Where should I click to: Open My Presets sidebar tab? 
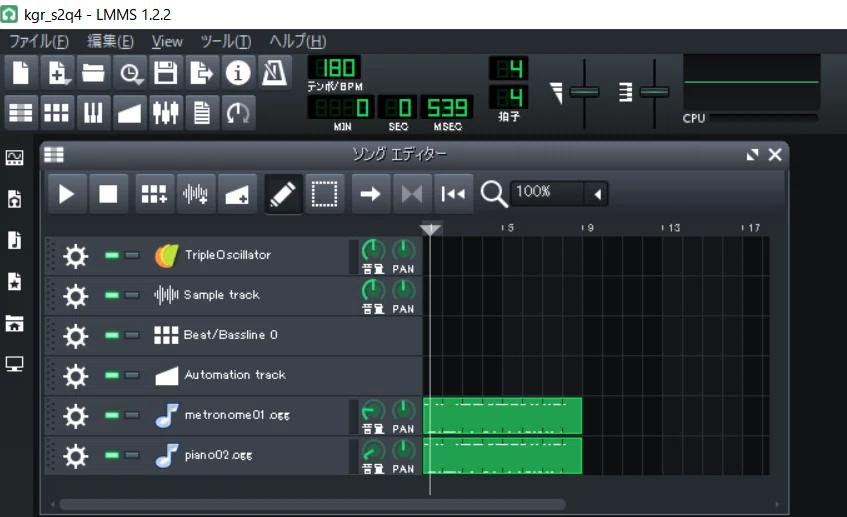(x=15, y=281)
